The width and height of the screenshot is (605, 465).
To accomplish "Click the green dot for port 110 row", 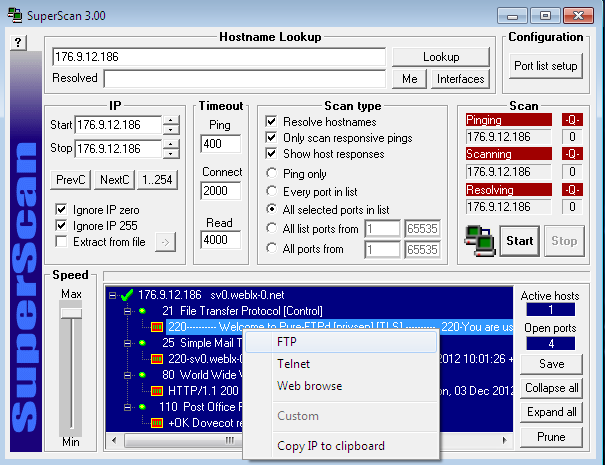I will [x=142, y=407].
